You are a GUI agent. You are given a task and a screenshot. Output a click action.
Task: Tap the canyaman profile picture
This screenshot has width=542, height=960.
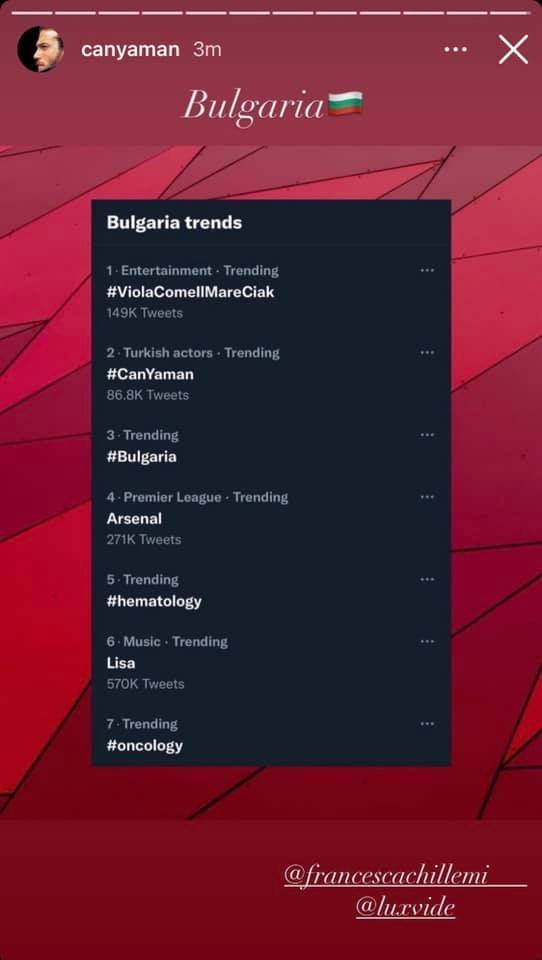(x=41, y=49)
